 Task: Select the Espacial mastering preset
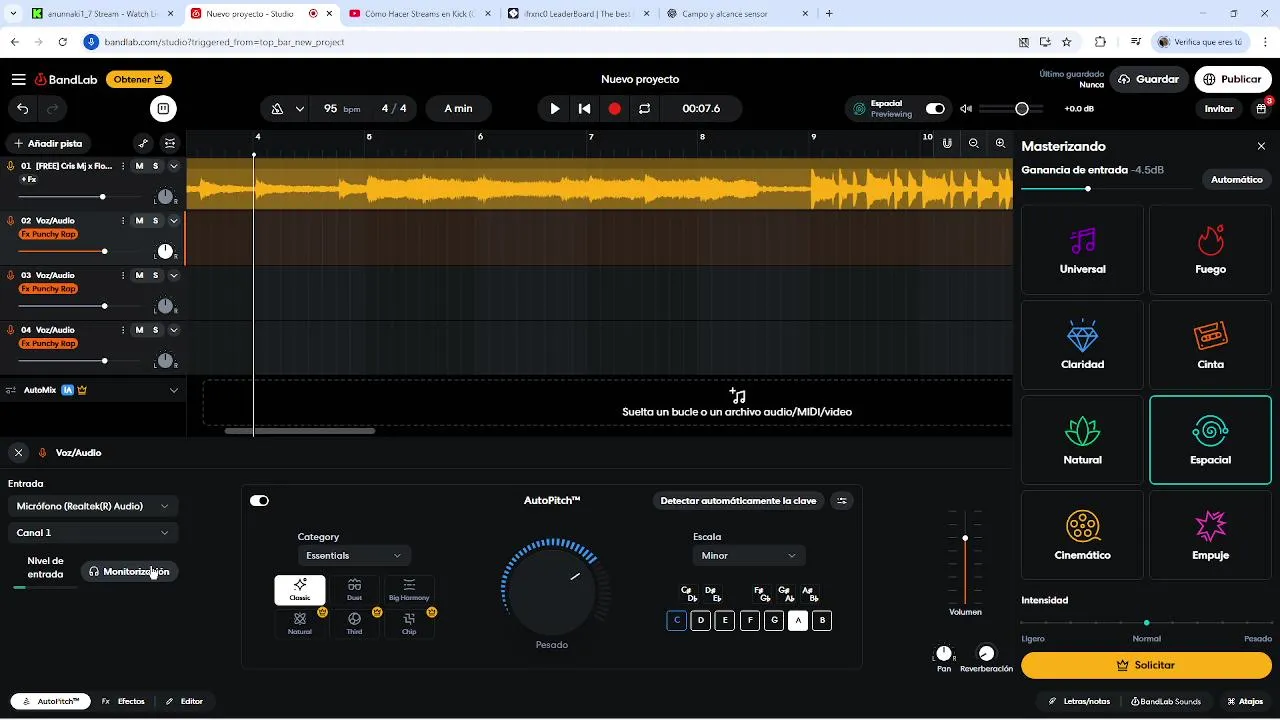1210,441
